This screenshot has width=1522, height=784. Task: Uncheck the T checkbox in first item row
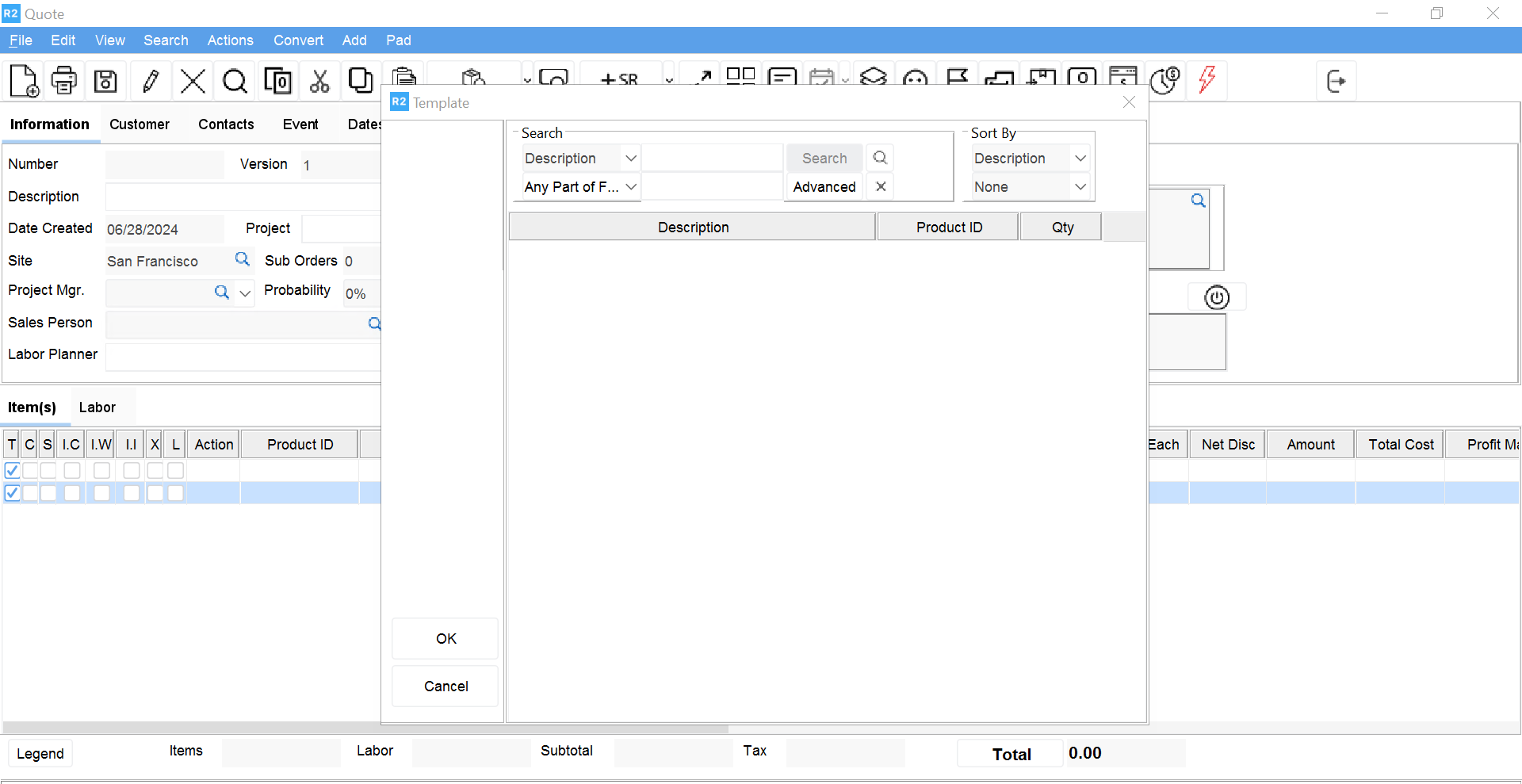pyautogui.click(x=13, y=470)
